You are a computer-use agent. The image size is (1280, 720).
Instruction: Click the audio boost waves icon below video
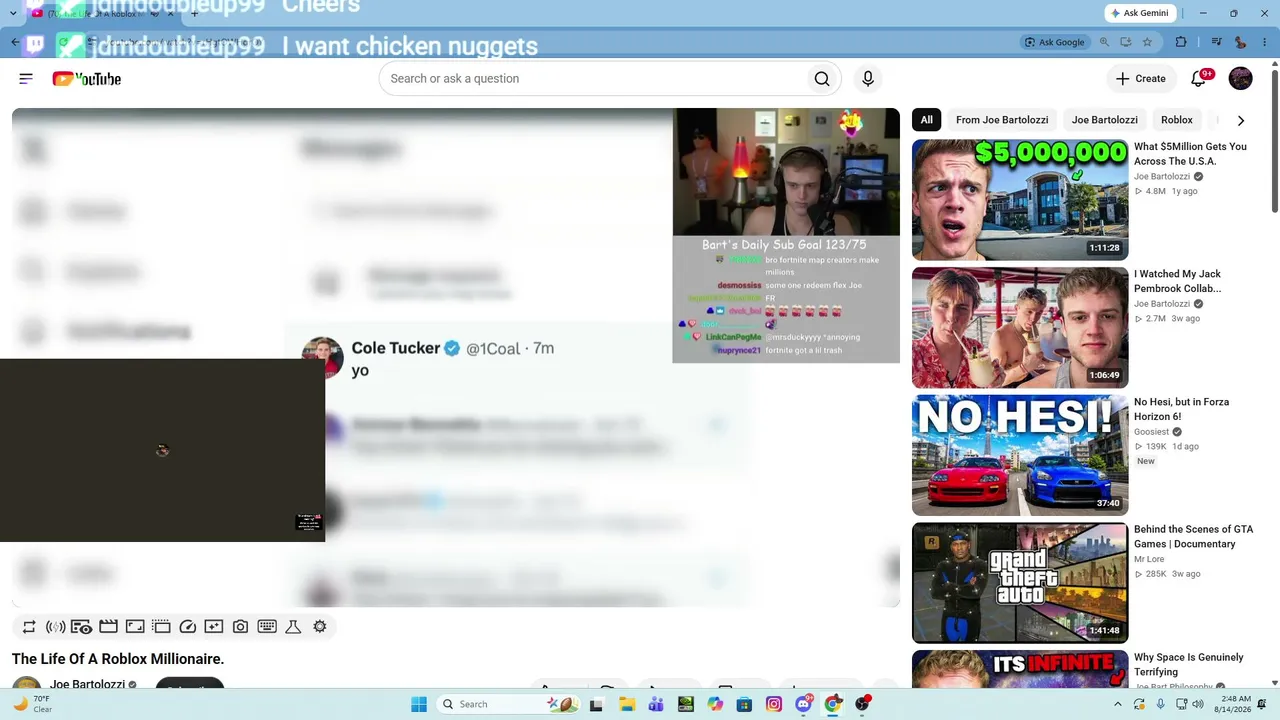56,627
